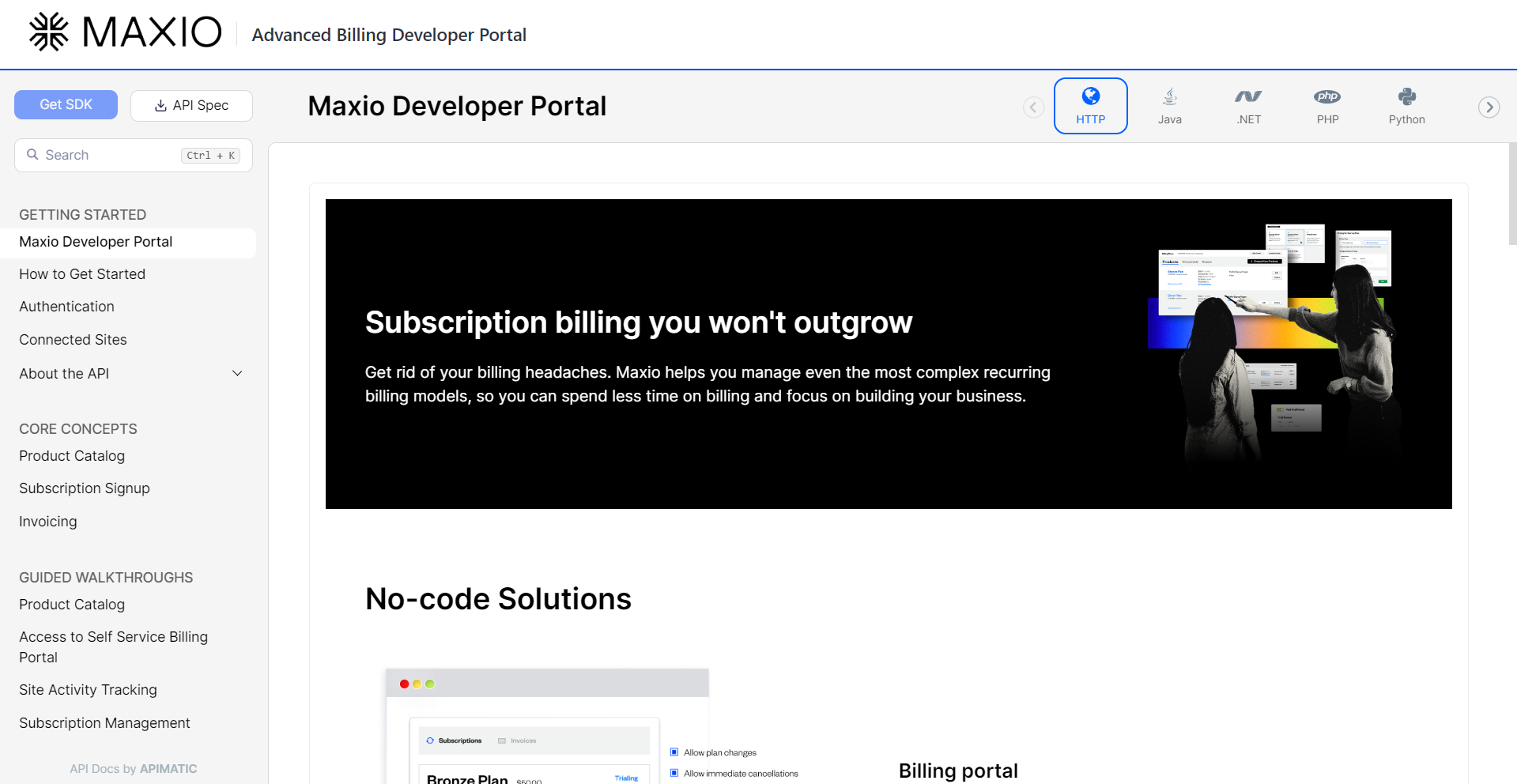Click CORE CONCEPTS section label

(78, 429)
